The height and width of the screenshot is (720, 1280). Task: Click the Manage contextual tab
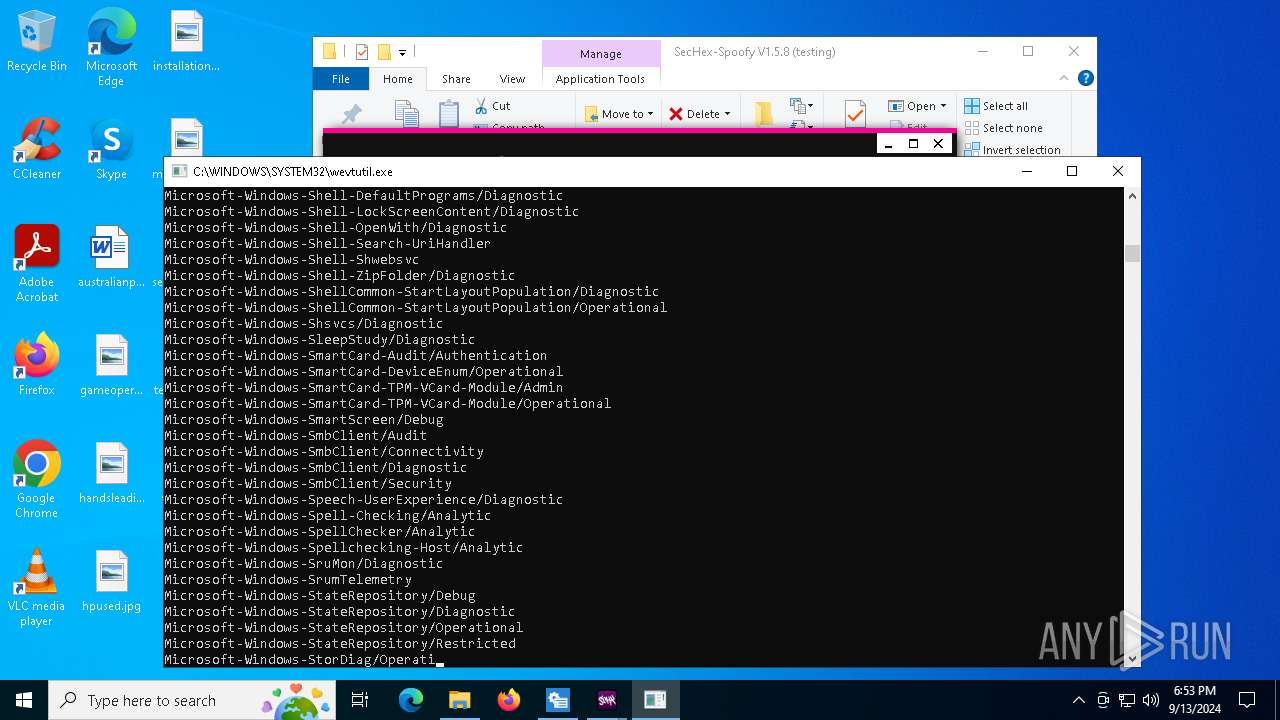[x=600, y=54]
